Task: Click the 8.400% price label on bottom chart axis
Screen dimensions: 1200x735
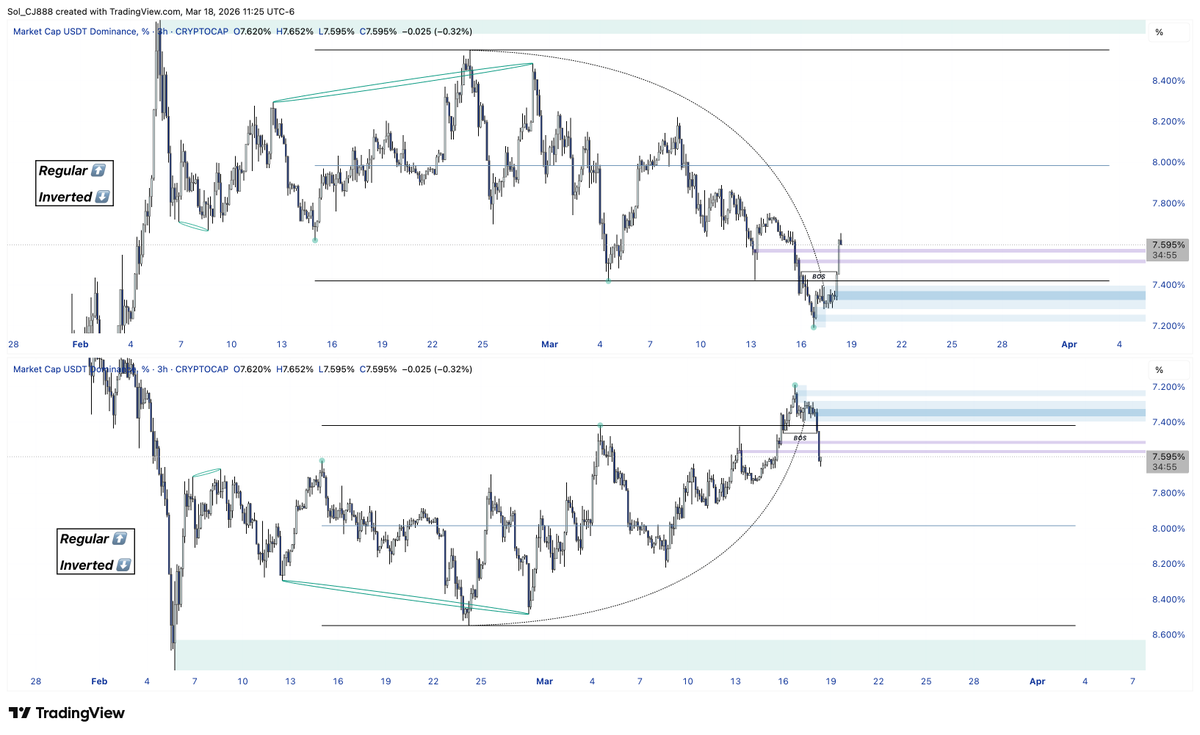Action: click(1169, 600)
